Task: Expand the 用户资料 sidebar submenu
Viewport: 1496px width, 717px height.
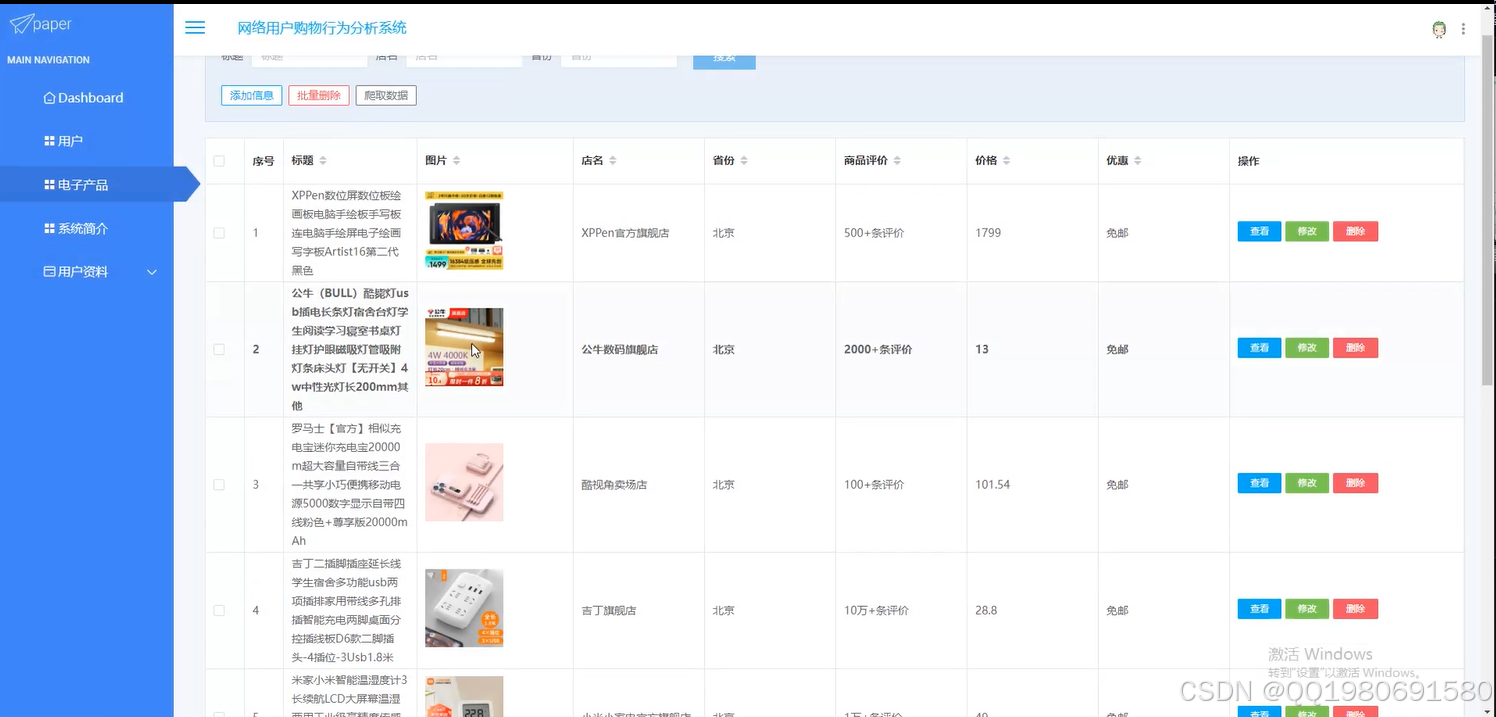Action: point(151,271)
